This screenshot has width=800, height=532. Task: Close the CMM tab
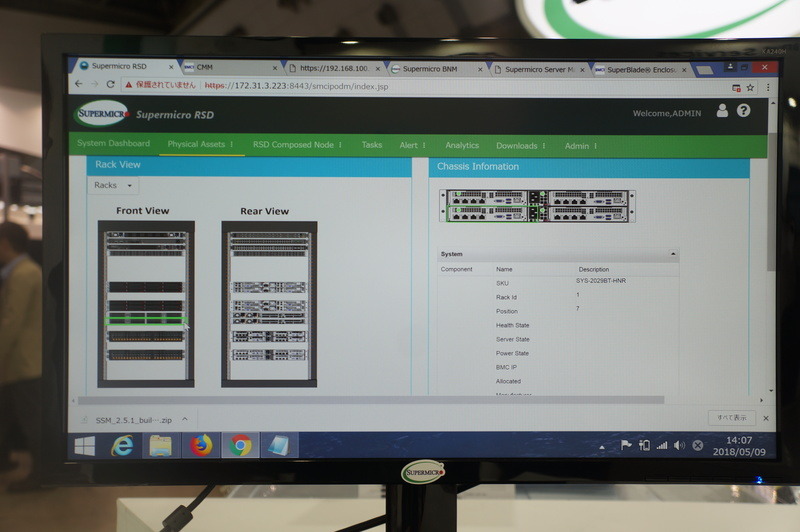tap(275, 68)
